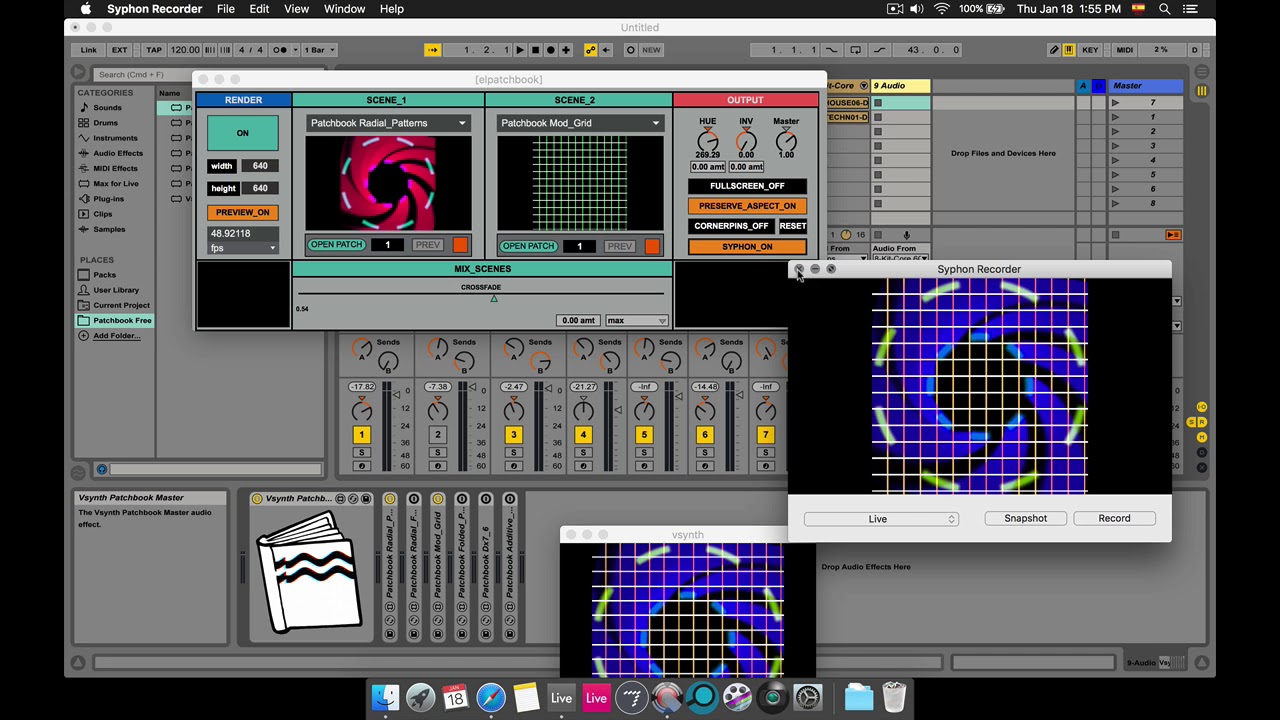Click RESET in the Output section
This screenshot has height=720, width=1280.
pyautogui.click(x=792, y=226)
